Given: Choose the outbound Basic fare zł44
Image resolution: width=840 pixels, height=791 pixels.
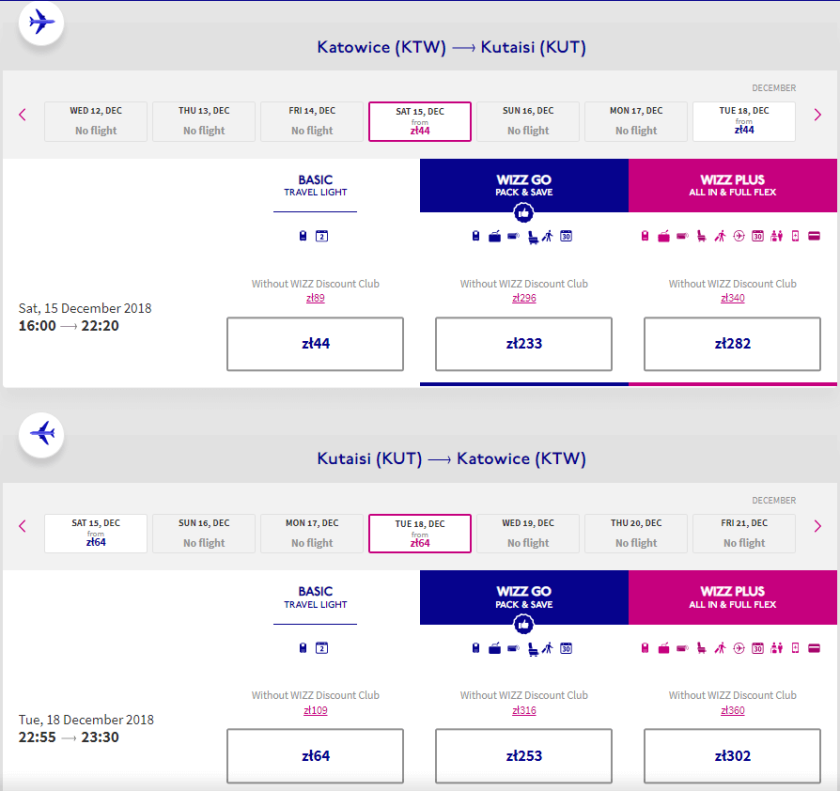Looking at the screenshot, I should (x=315, y=344).
